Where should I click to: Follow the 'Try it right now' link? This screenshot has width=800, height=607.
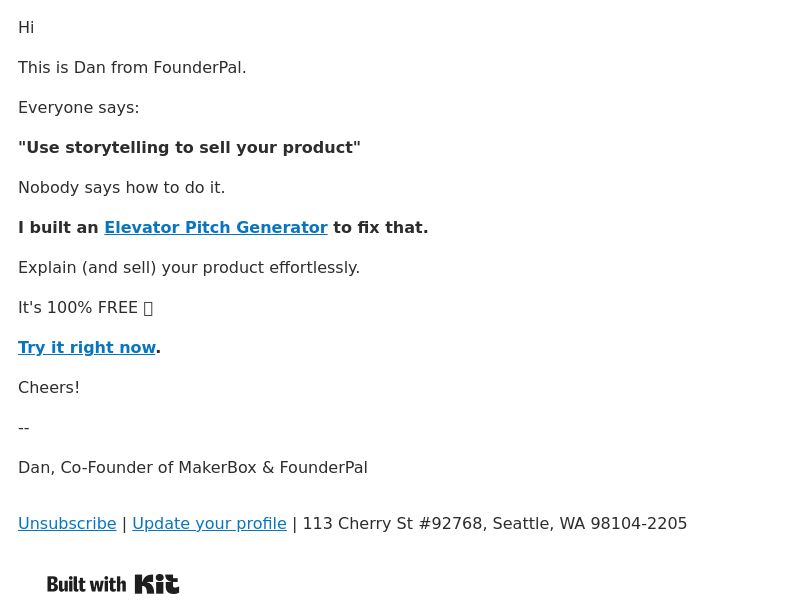click(x=87, y=347)
